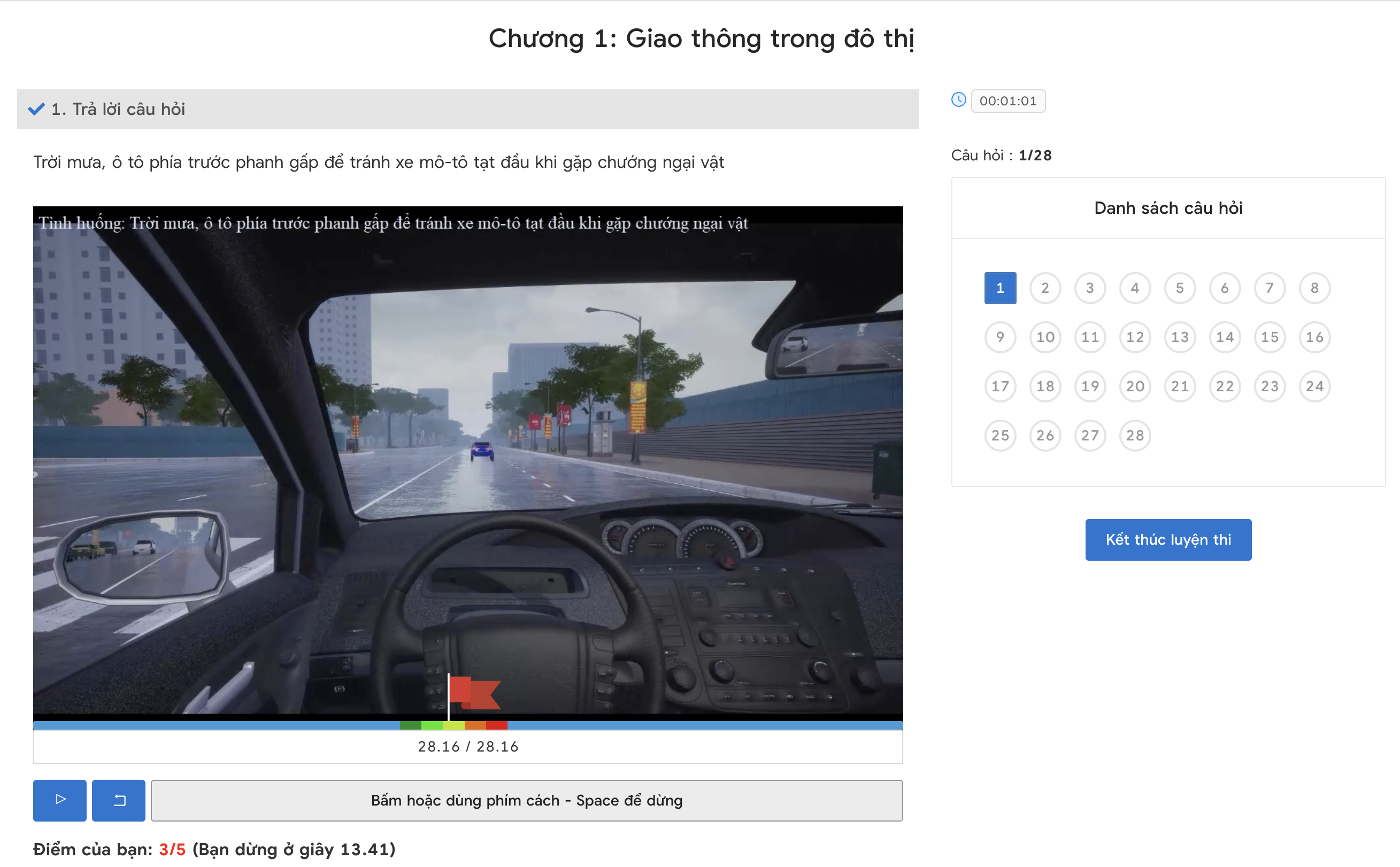Screen dimensions: 1400x867
Task: Click "Kết thúc luyện thi" to finish practice
Action: 1168,539
